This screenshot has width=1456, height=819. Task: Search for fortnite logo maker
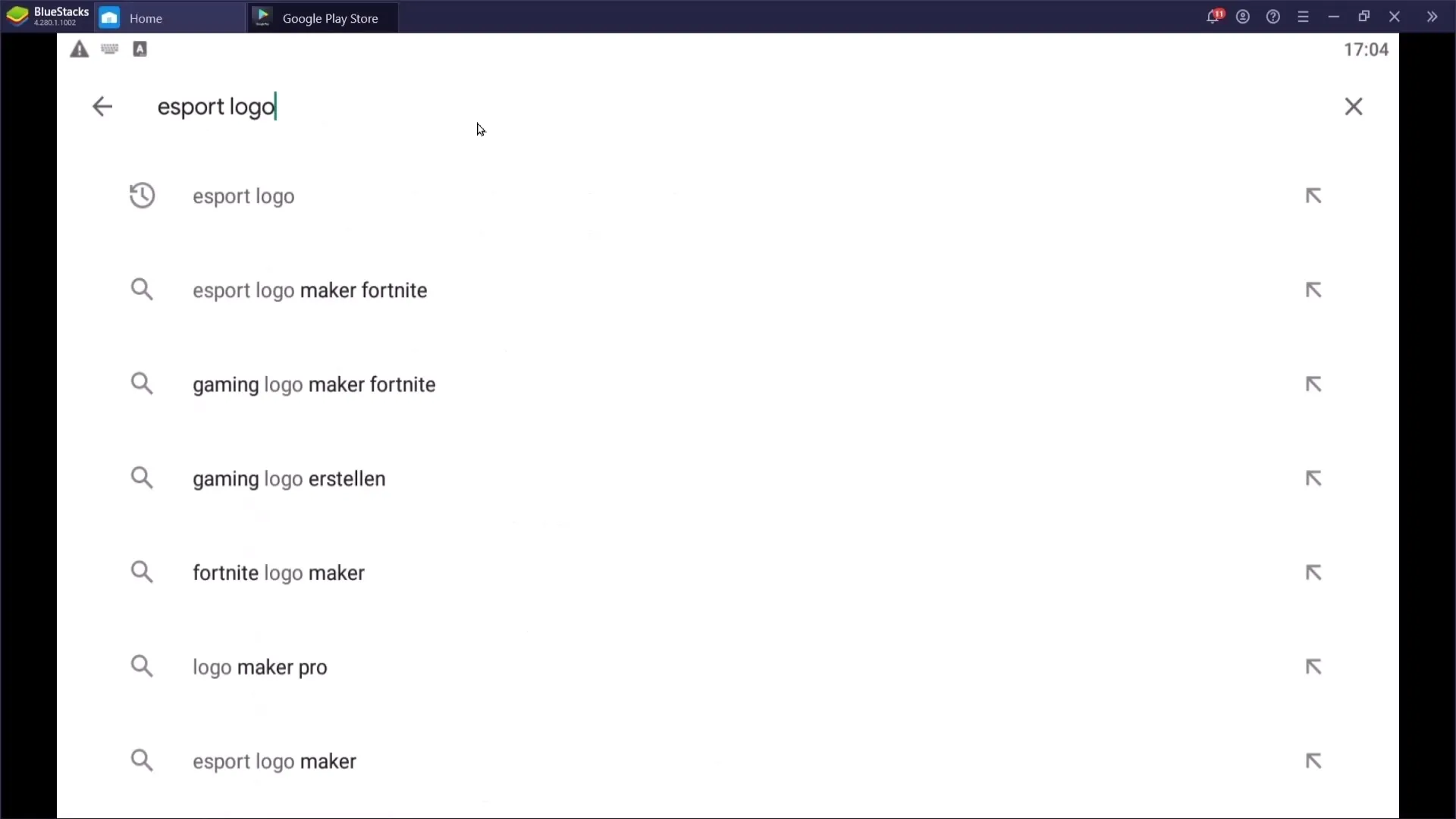[278, 572]
